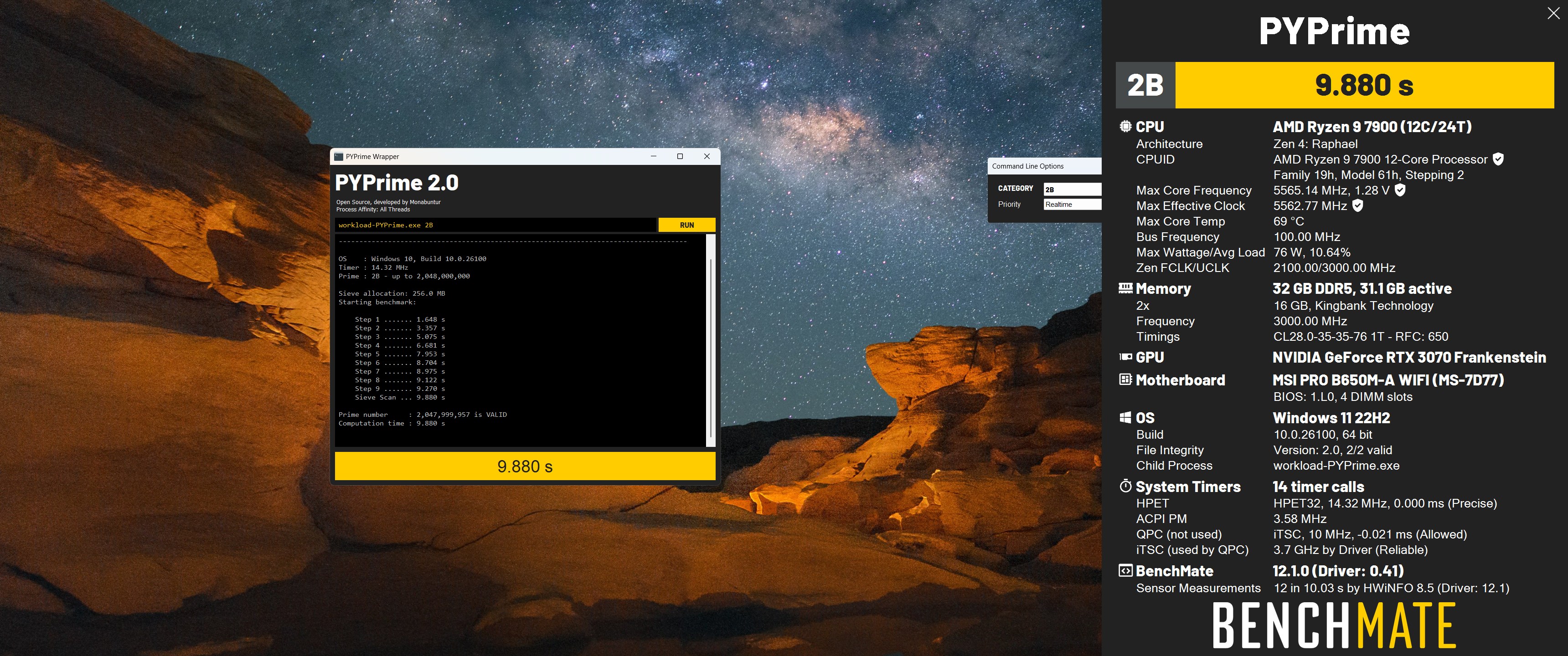Click the Max Core Frequency shield icon
Image resolution: width=1568 pixels, height=656 pixels.
tap(1400, 190)
